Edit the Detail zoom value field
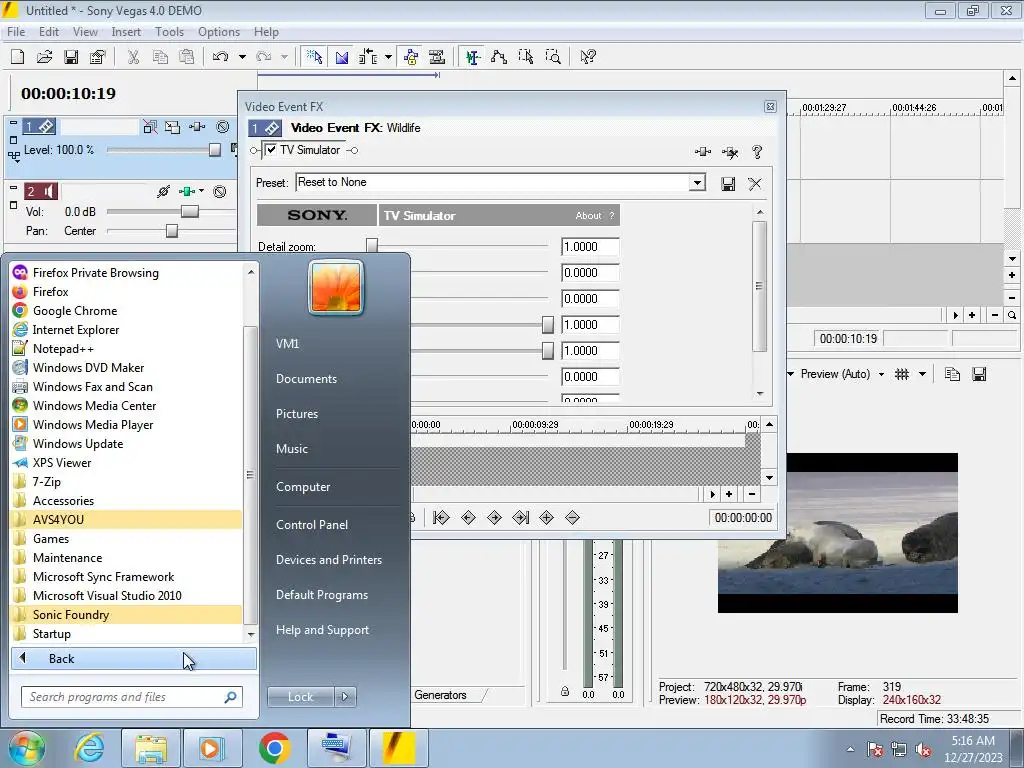1024x768 pixels. 590,247
